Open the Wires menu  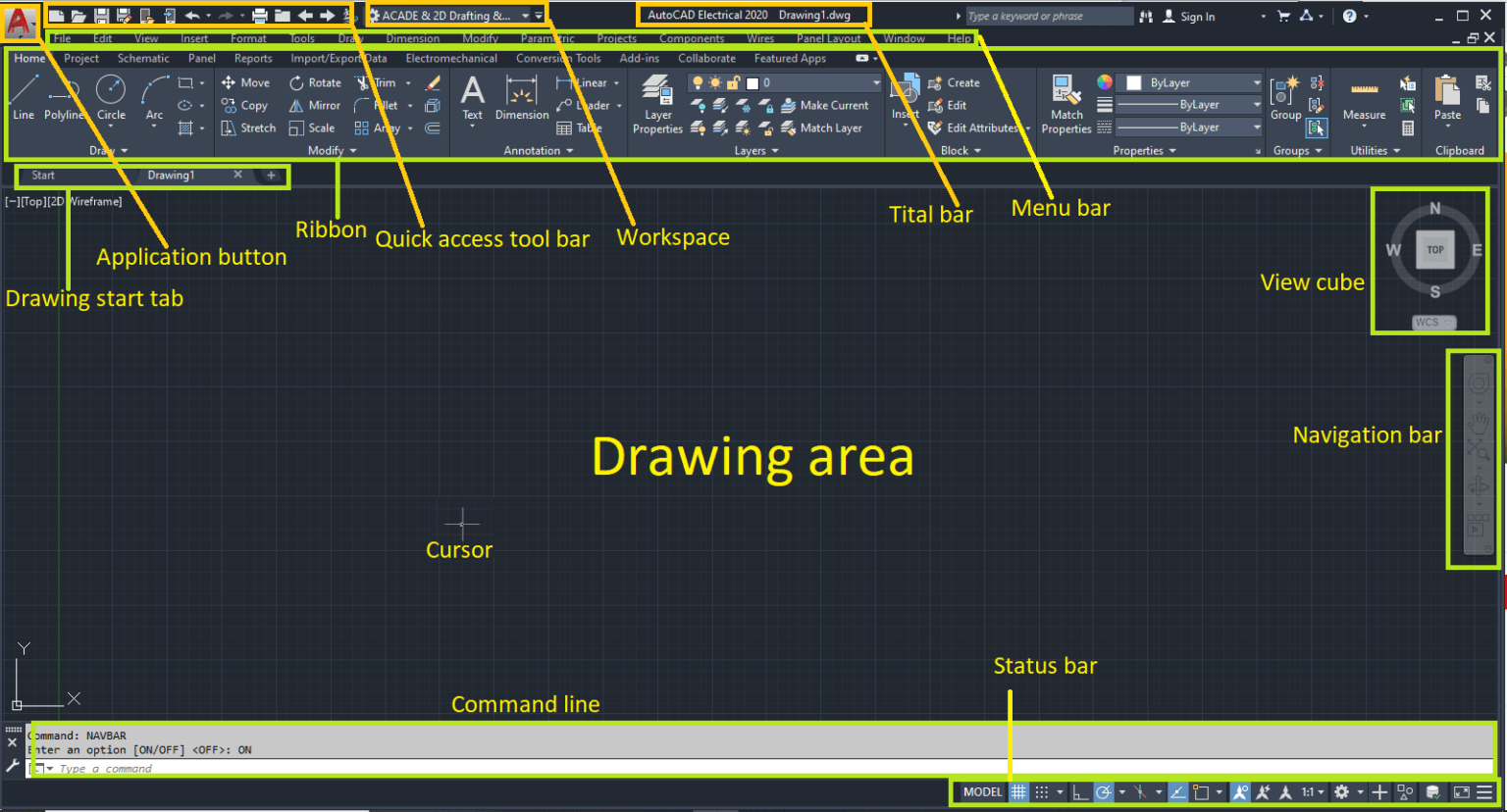click(760, 38)
